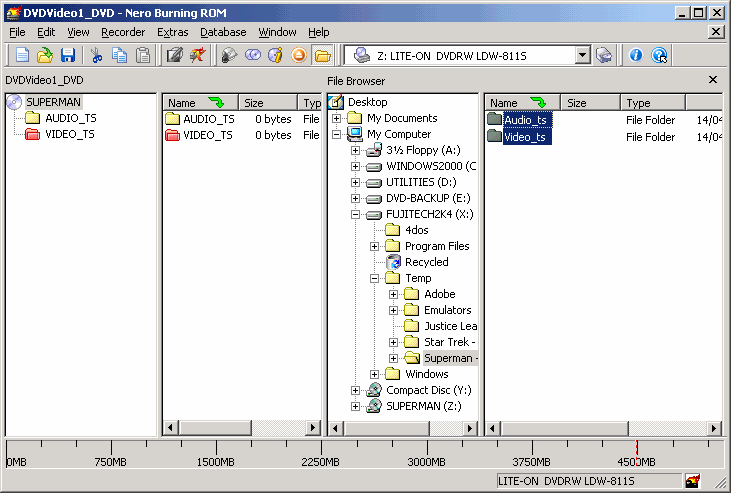The height and width of the screenshot is (493, 731).
Task: Copy the selection using toolbar icon
Action: click(119, 55)
